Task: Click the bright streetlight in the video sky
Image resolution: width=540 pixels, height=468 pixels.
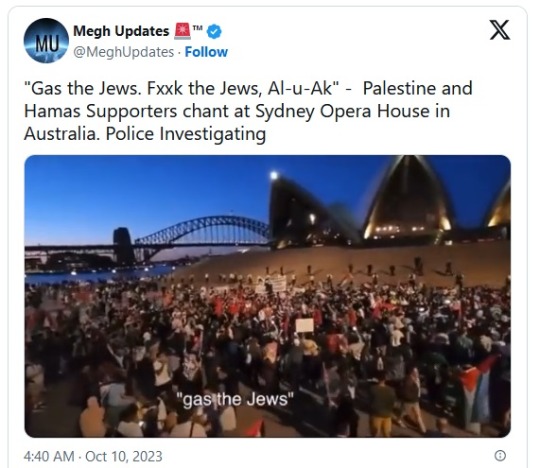Action: coord(274,175)
